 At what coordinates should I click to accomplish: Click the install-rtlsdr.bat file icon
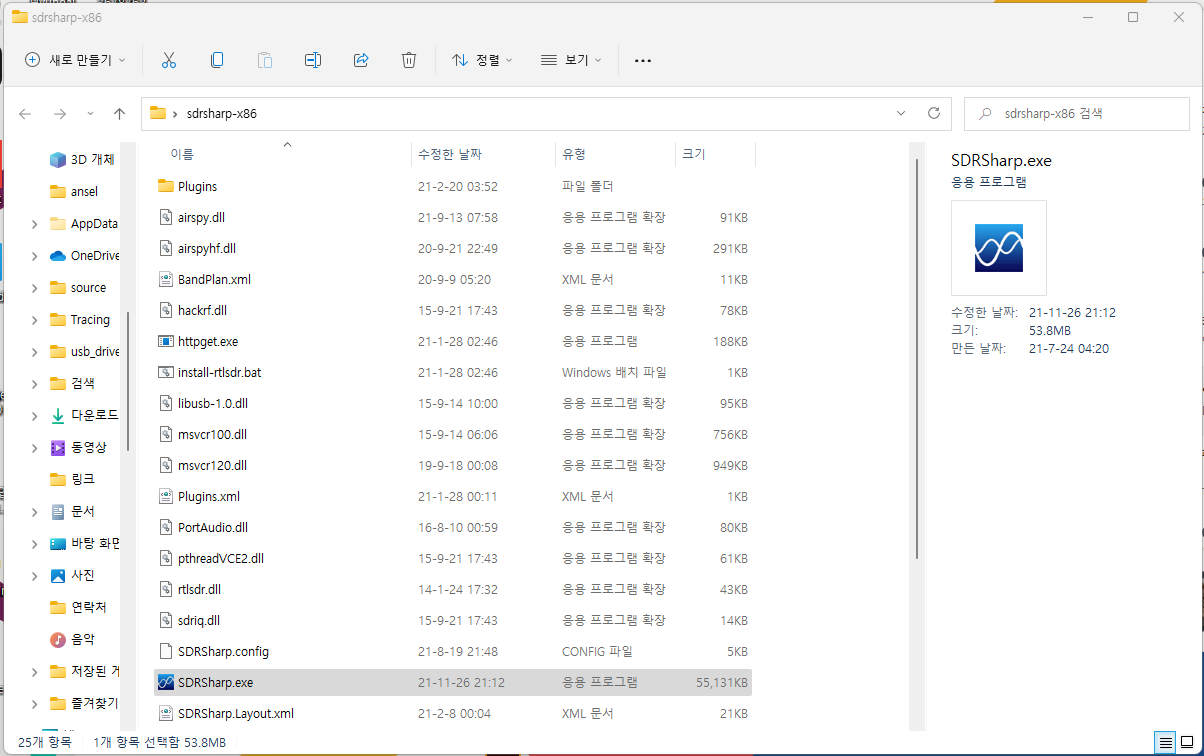166,372
